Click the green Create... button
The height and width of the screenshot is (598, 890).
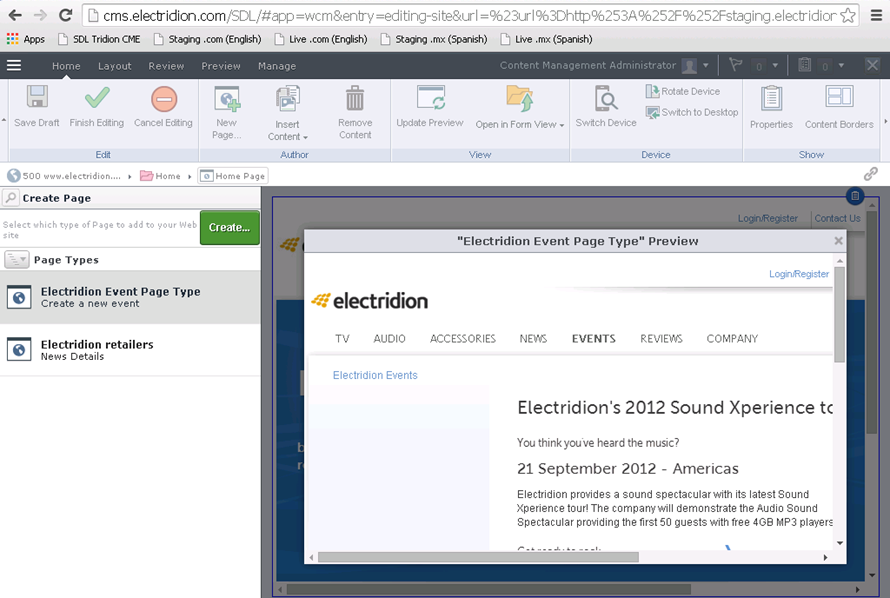[x=230, y=228]
